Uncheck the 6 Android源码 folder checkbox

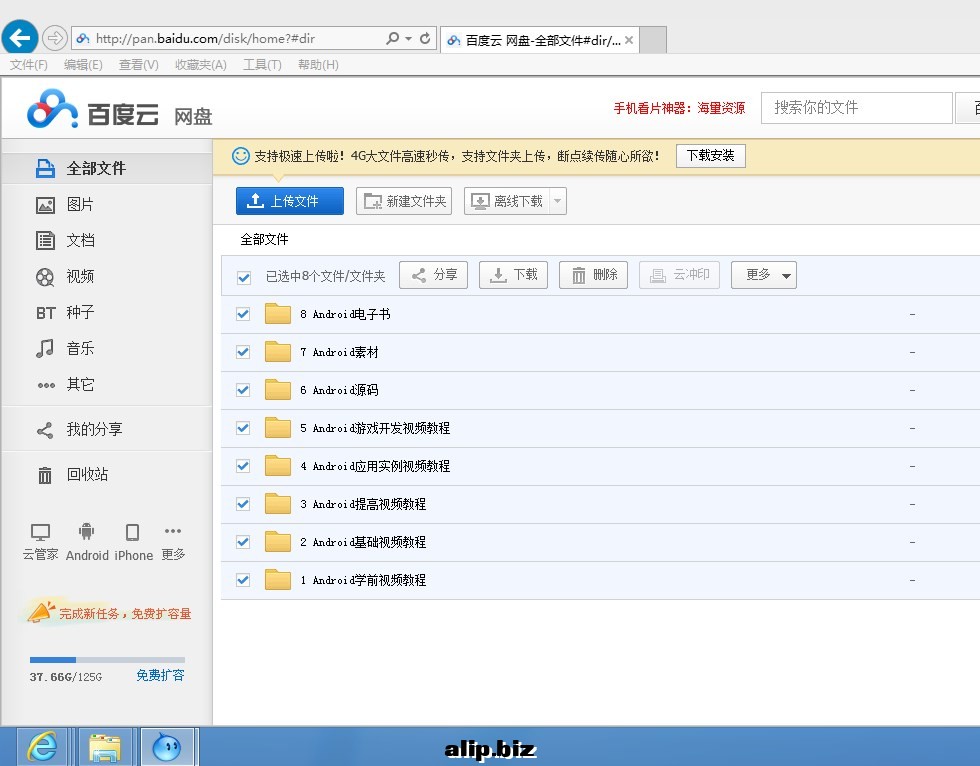[x=243, y=390]
